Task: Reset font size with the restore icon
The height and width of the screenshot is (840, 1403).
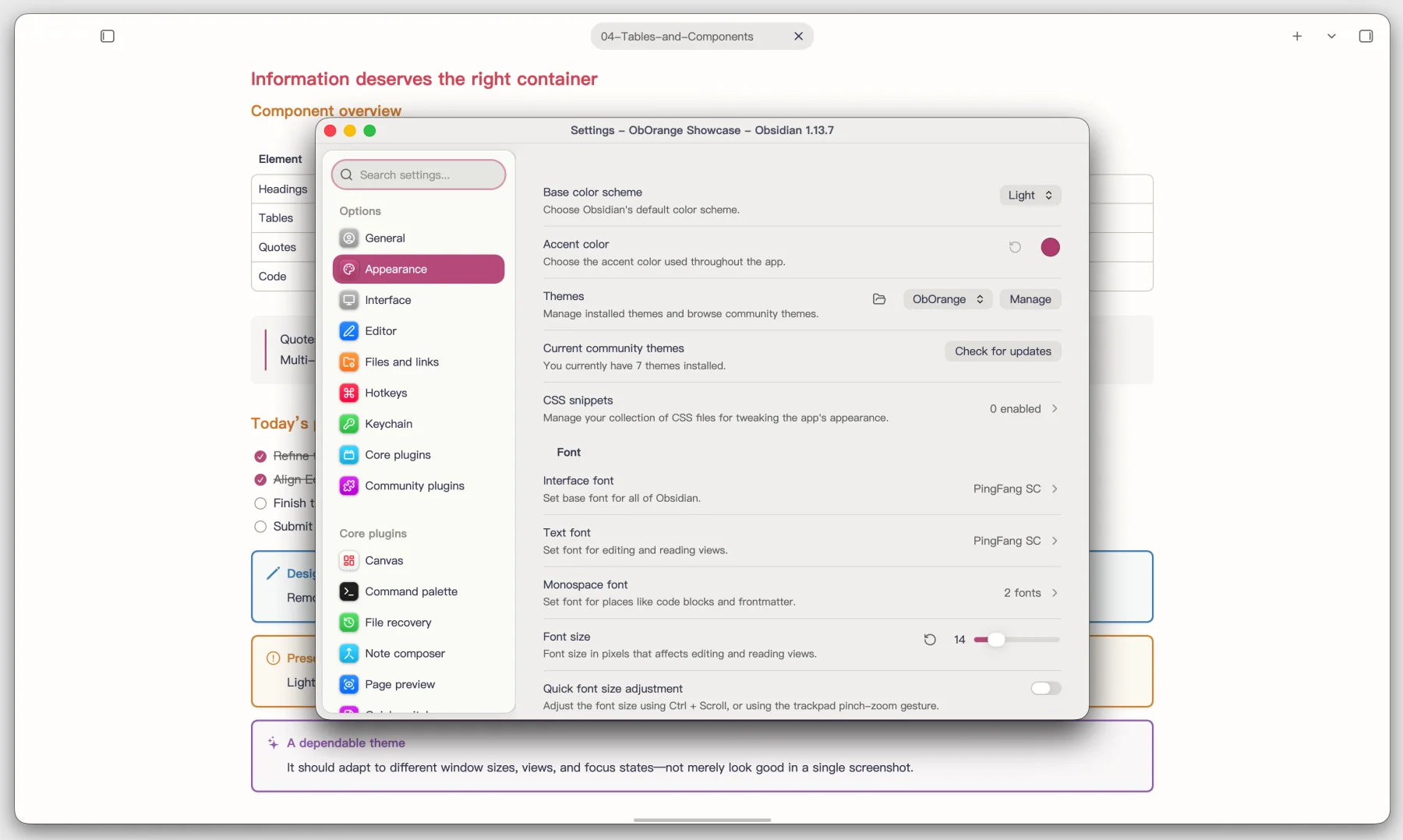Action: tap(930, 640)
